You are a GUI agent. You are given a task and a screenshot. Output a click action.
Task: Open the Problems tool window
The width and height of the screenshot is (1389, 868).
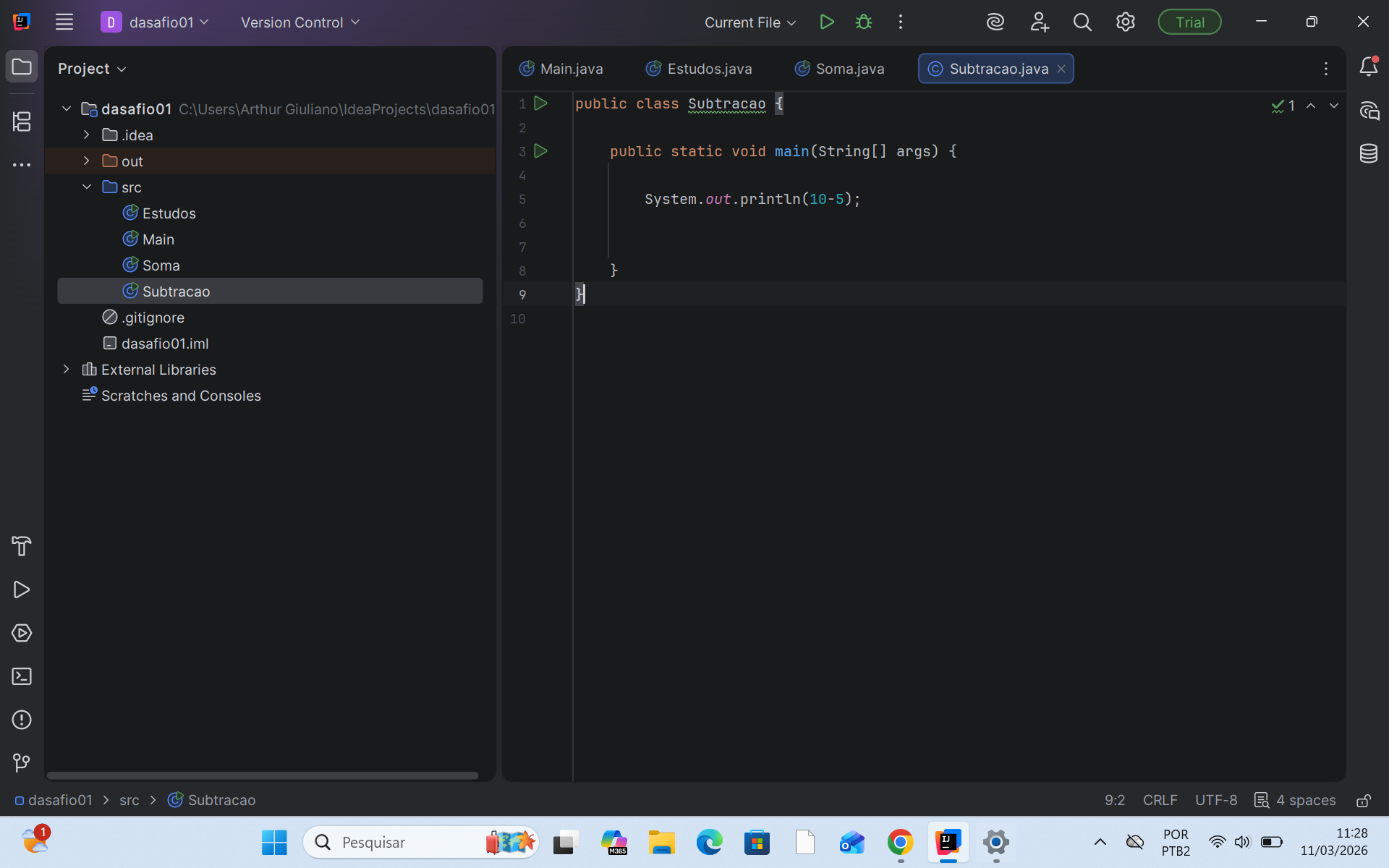coord(22,720)
